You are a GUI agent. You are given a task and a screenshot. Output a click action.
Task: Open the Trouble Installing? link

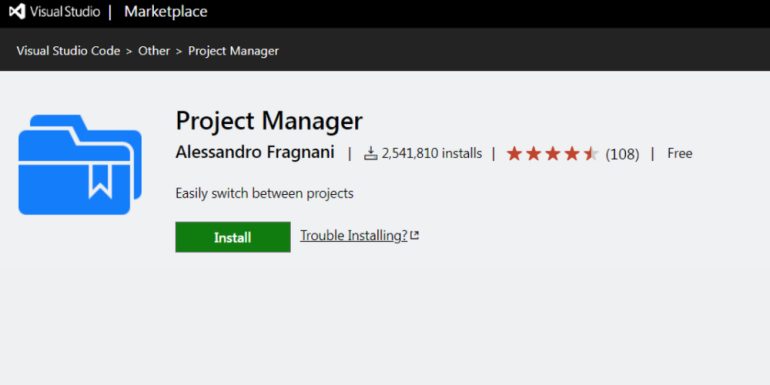(354, 236)
